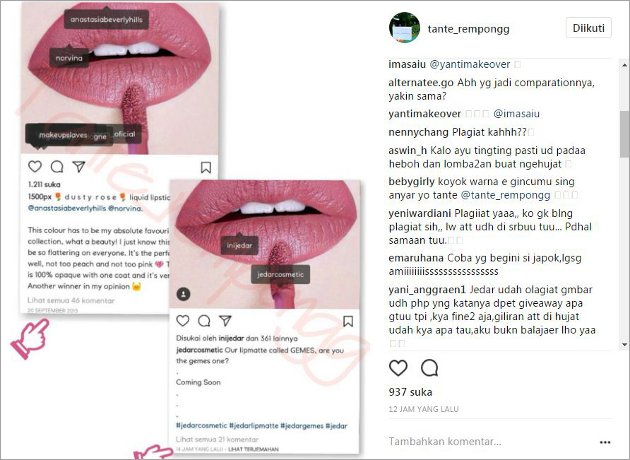Open tante_rempongg profile from the username
The height and width of the screenshot is (460, 630).
(468, 29)
